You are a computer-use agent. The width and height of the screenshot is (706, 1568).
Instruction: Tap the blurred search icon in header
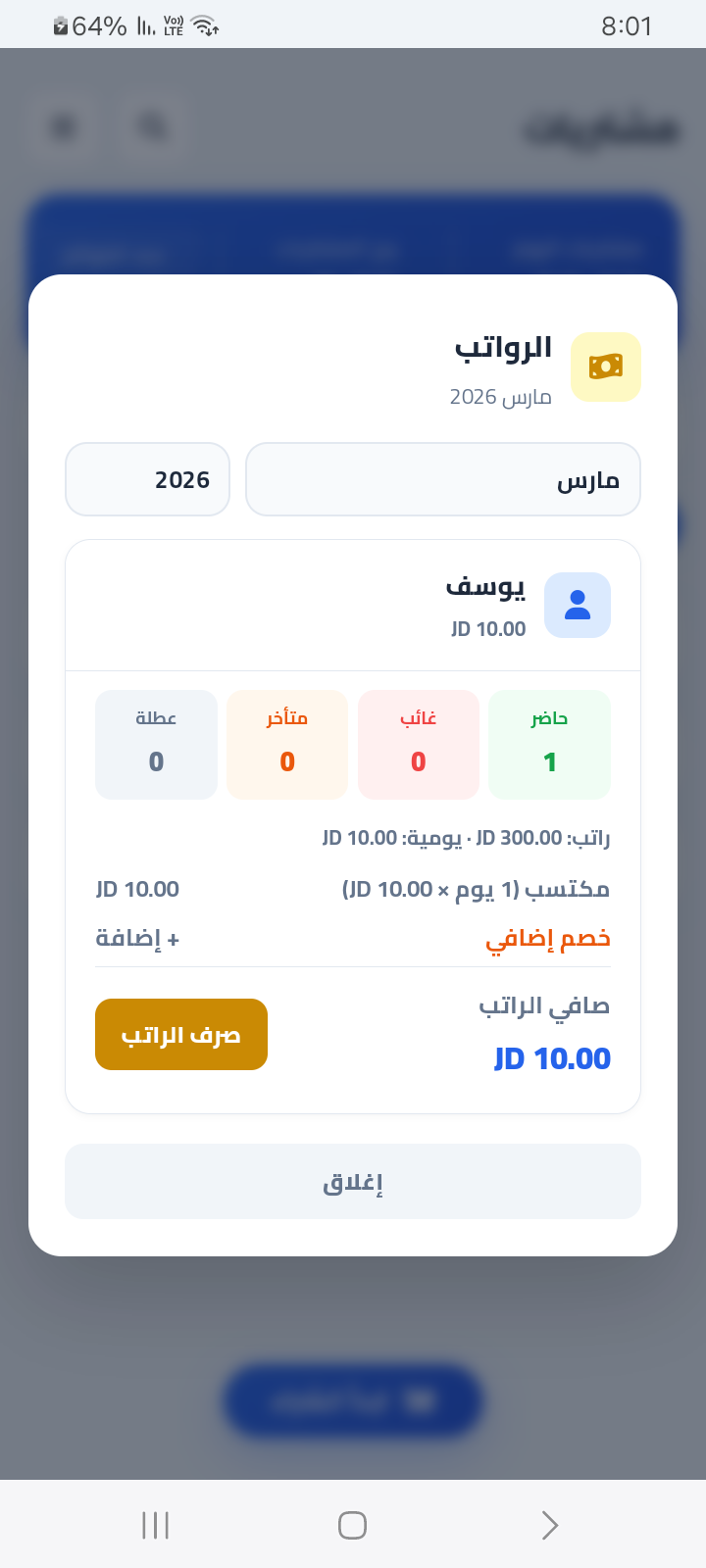153,127
